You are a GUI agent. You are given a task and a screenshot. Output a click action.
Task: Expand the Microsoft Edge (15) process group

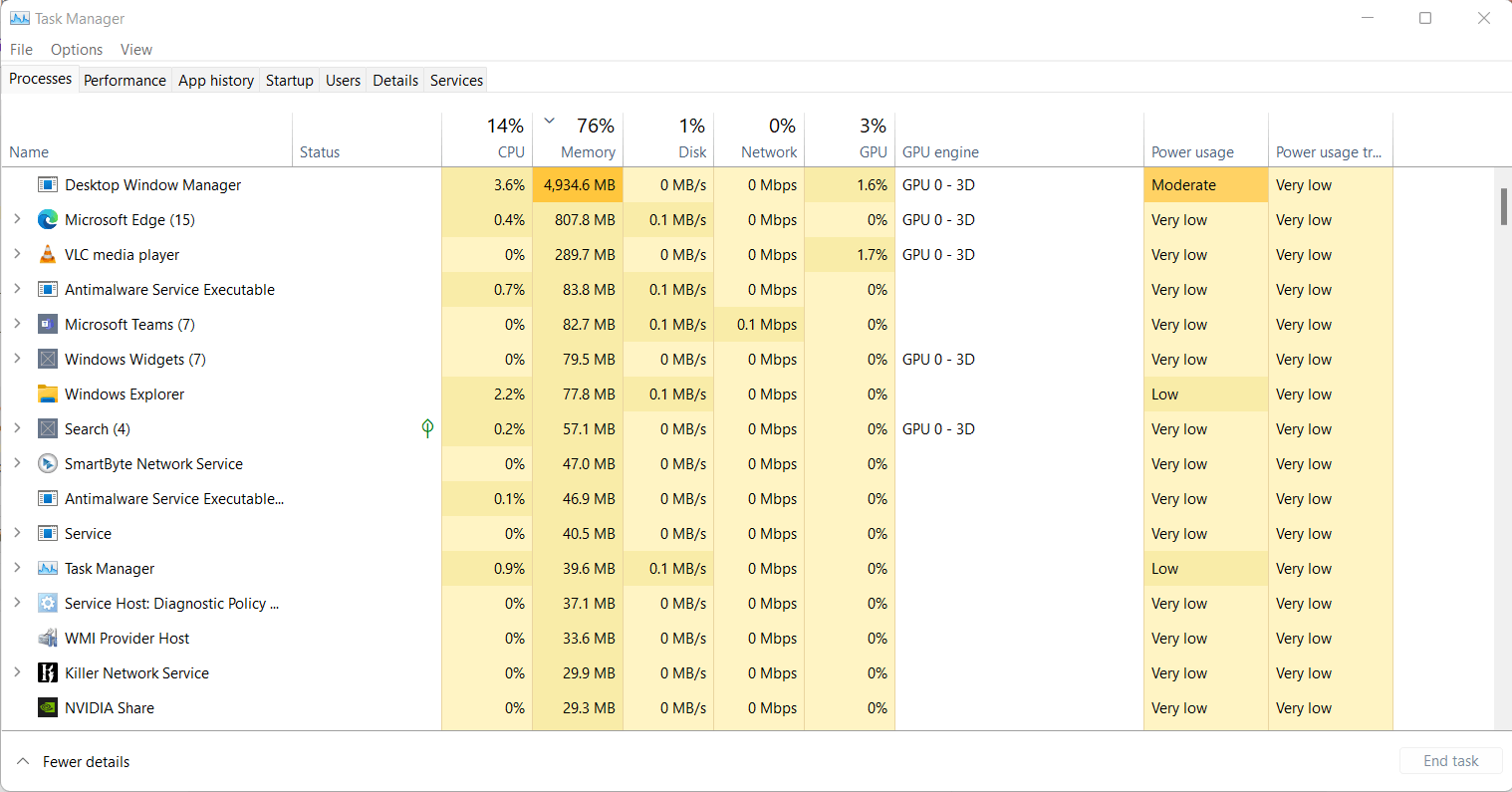point(17,219)
